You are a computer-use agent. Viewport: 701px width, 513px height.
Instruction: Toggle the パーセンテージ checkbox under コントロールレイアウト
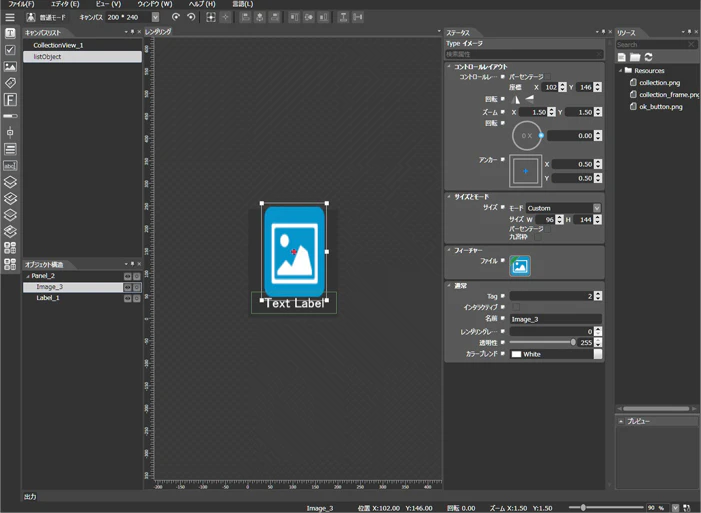pos(548,76)
